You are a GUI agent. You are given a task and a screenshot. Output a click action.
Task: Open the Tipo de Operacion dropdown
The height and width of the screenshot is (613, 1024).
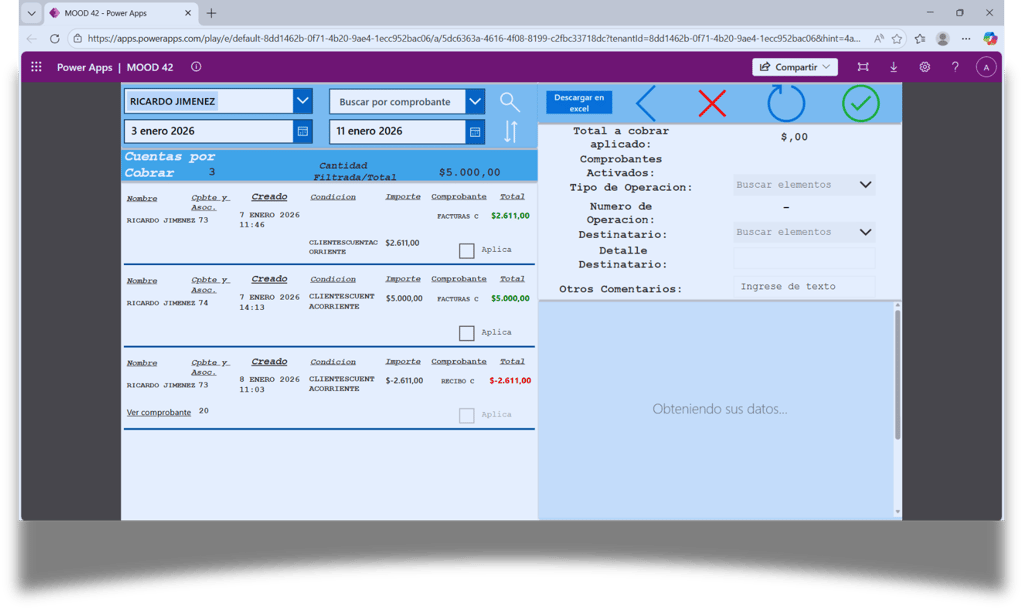point(804,185)
